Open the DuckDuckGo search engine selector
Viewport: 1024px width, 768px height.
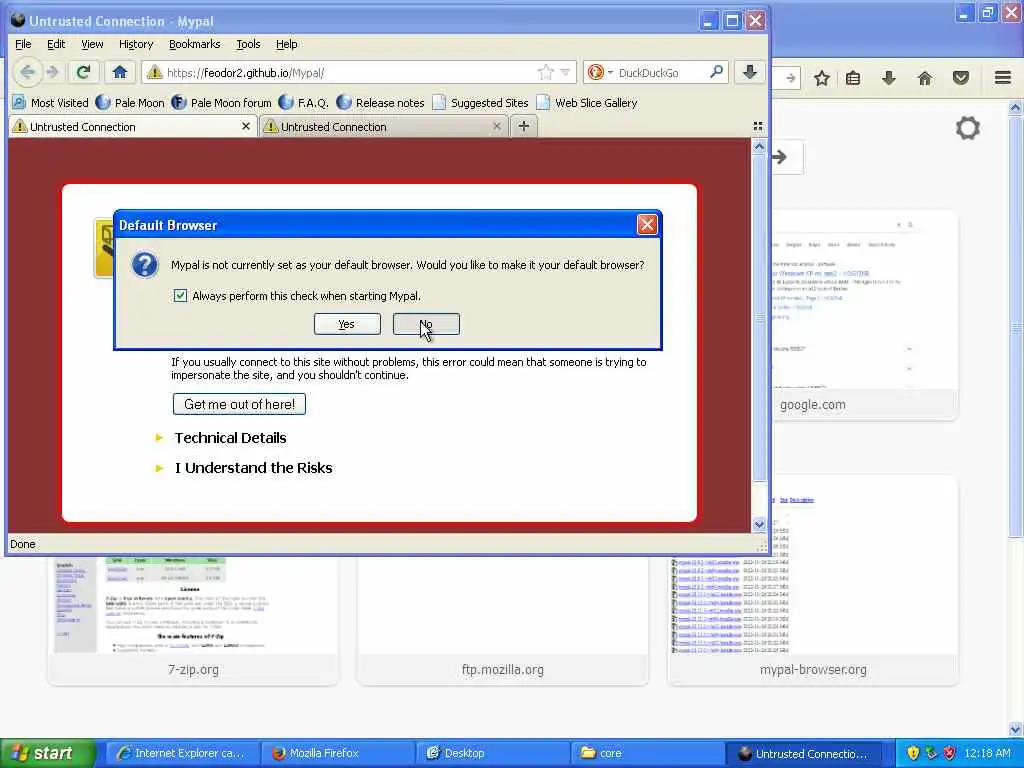click(600, 72)
